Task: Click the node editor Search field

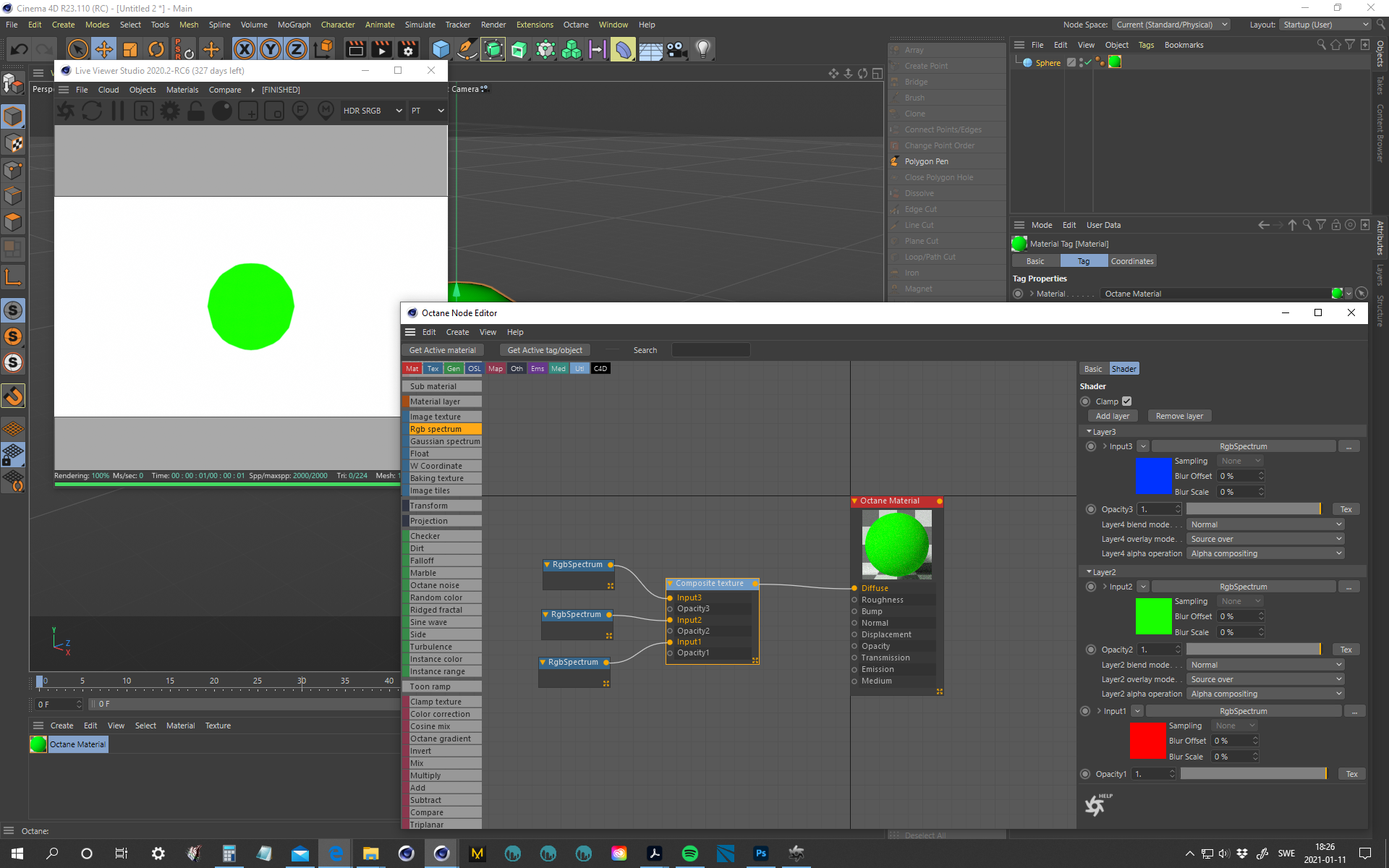Action: tap(710, 350)
